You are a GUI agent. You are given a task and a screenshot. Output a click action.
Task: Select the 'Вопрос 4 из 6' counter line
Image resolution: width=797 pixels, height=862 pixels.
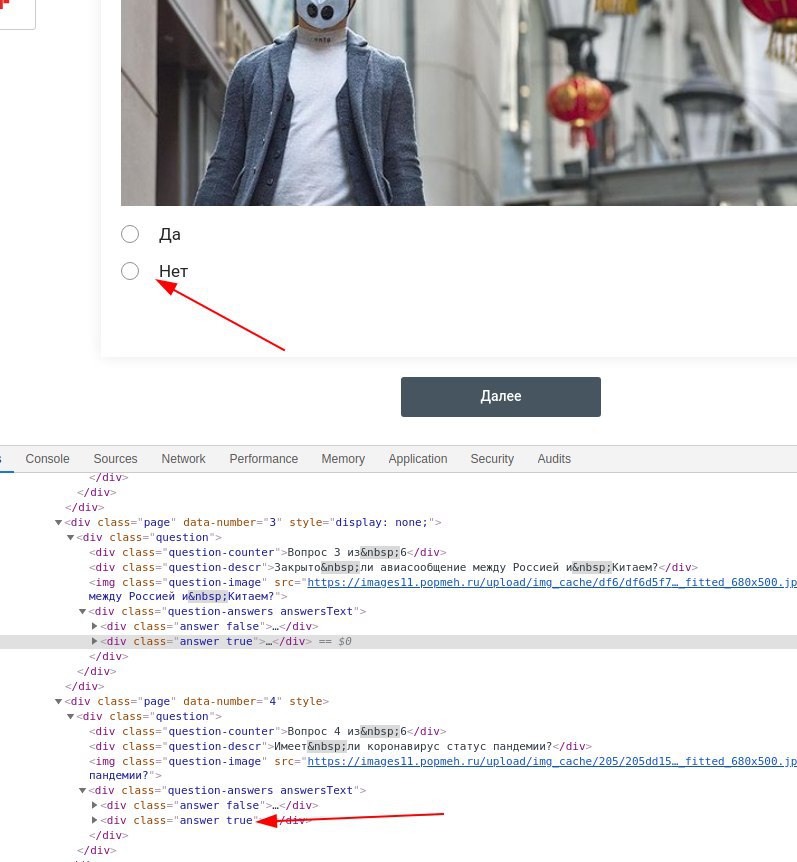click(268, 731)
